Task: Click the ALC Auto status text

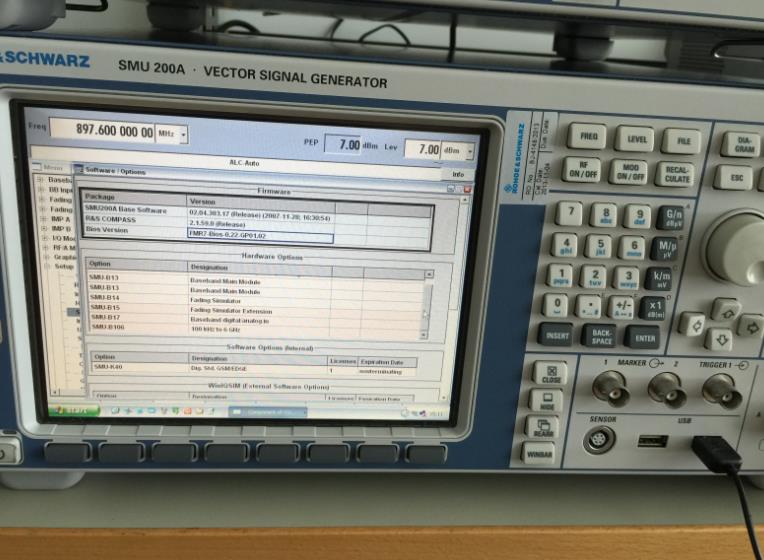Action: (244, 163)
